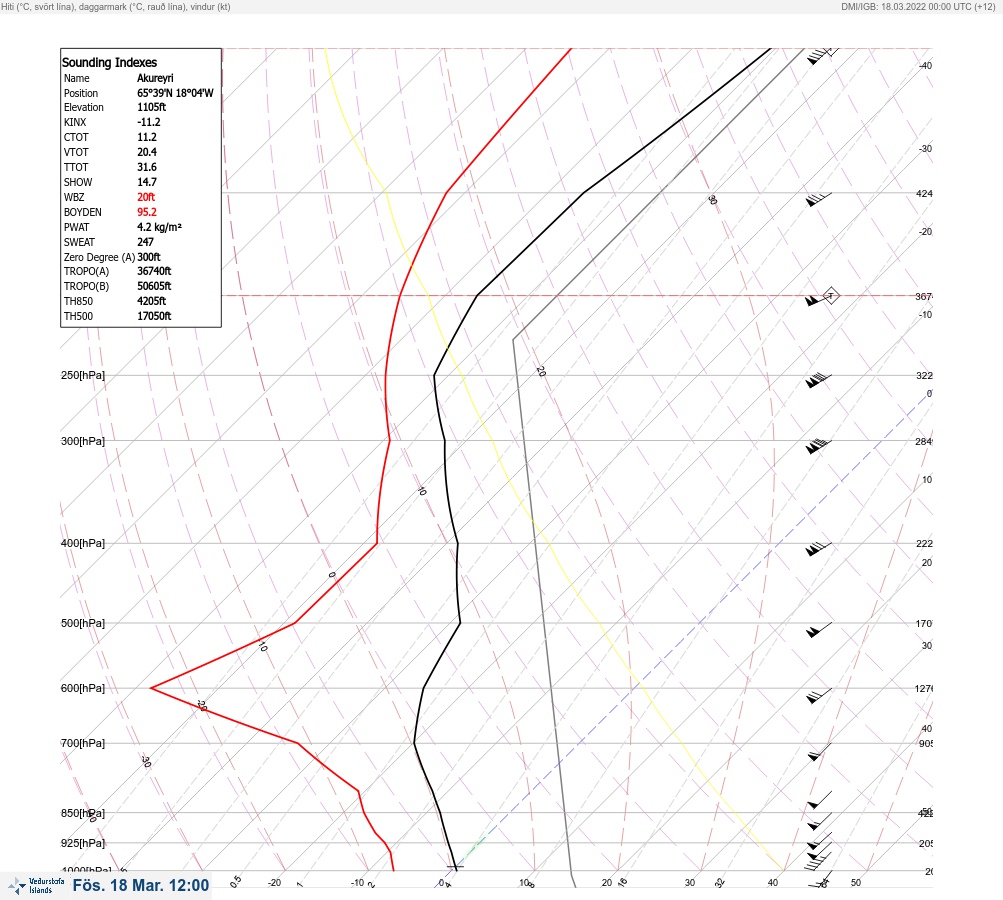Click the PWAT value 4.2 kg/m²

click(159, 227)
